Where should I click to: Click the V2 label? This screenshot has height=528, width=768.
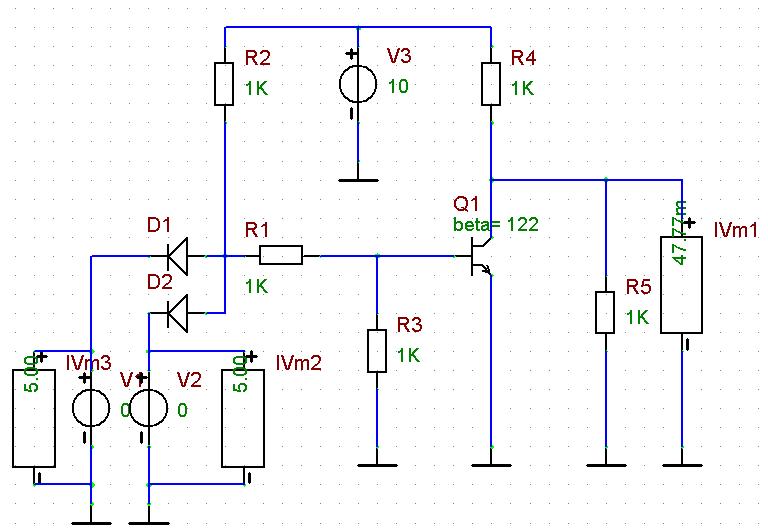189,380
